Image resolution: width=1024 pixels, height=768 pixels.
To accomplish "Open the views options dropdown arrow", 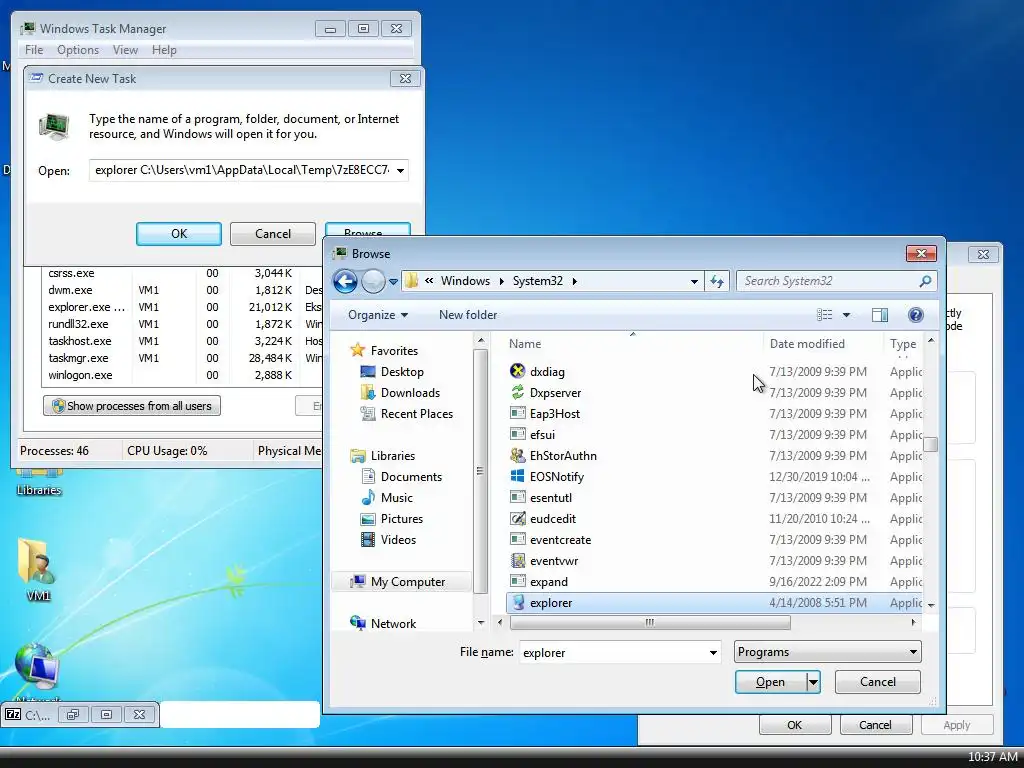I will coord(846,315).
